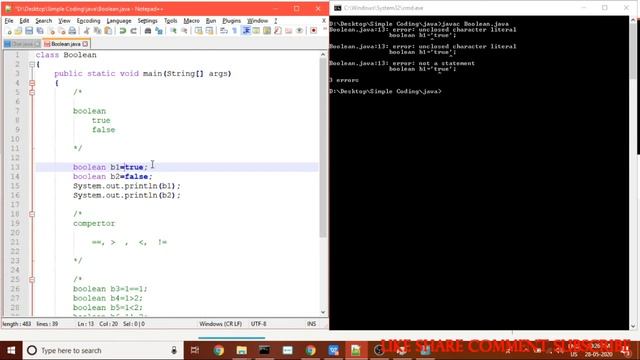Click the taskbar search box
This screenshot has height=360, width=640.
[x=102, y=350]
